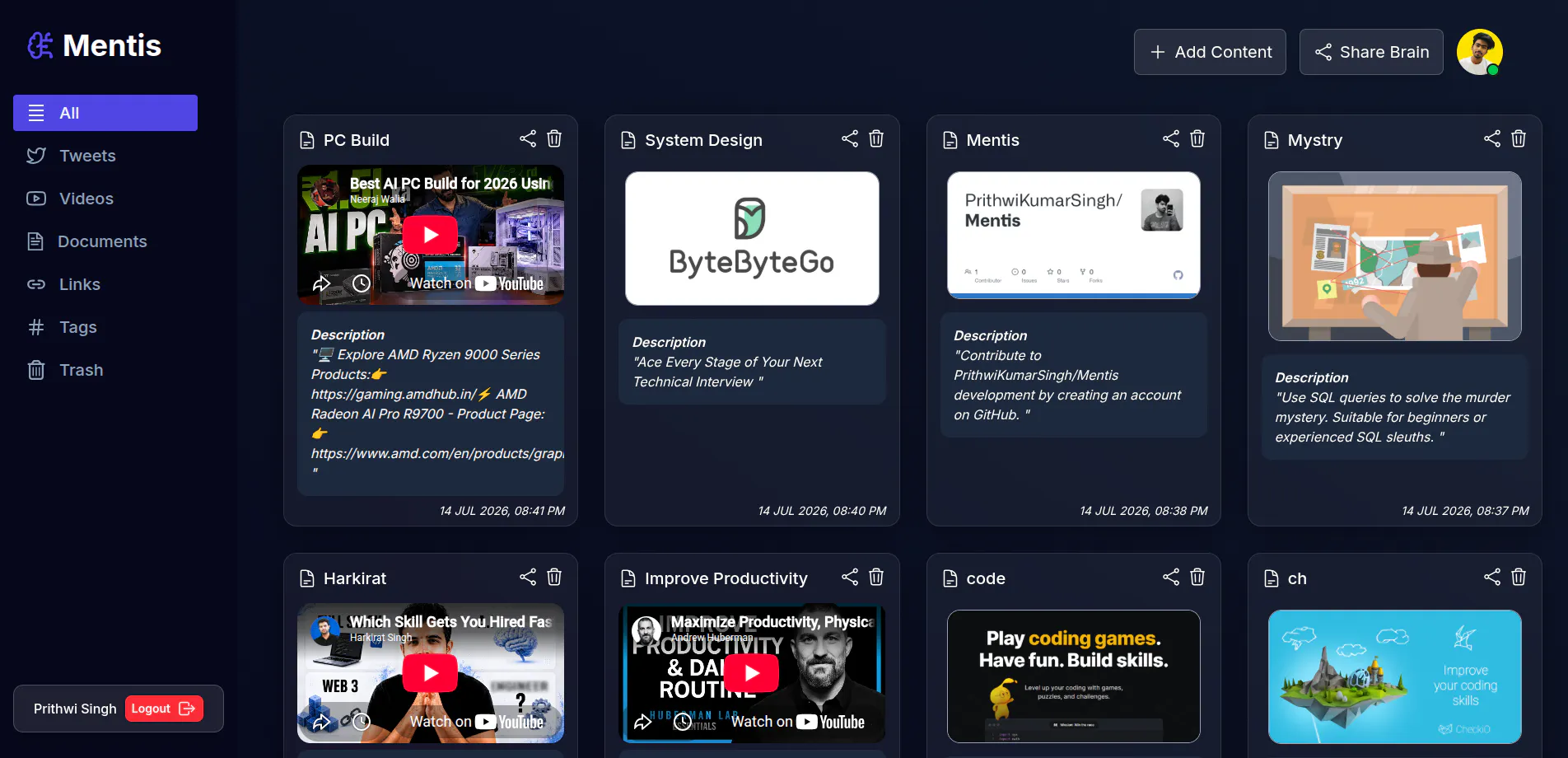
Task: Share the Improve Productivity card
Action: coord(850,577)
